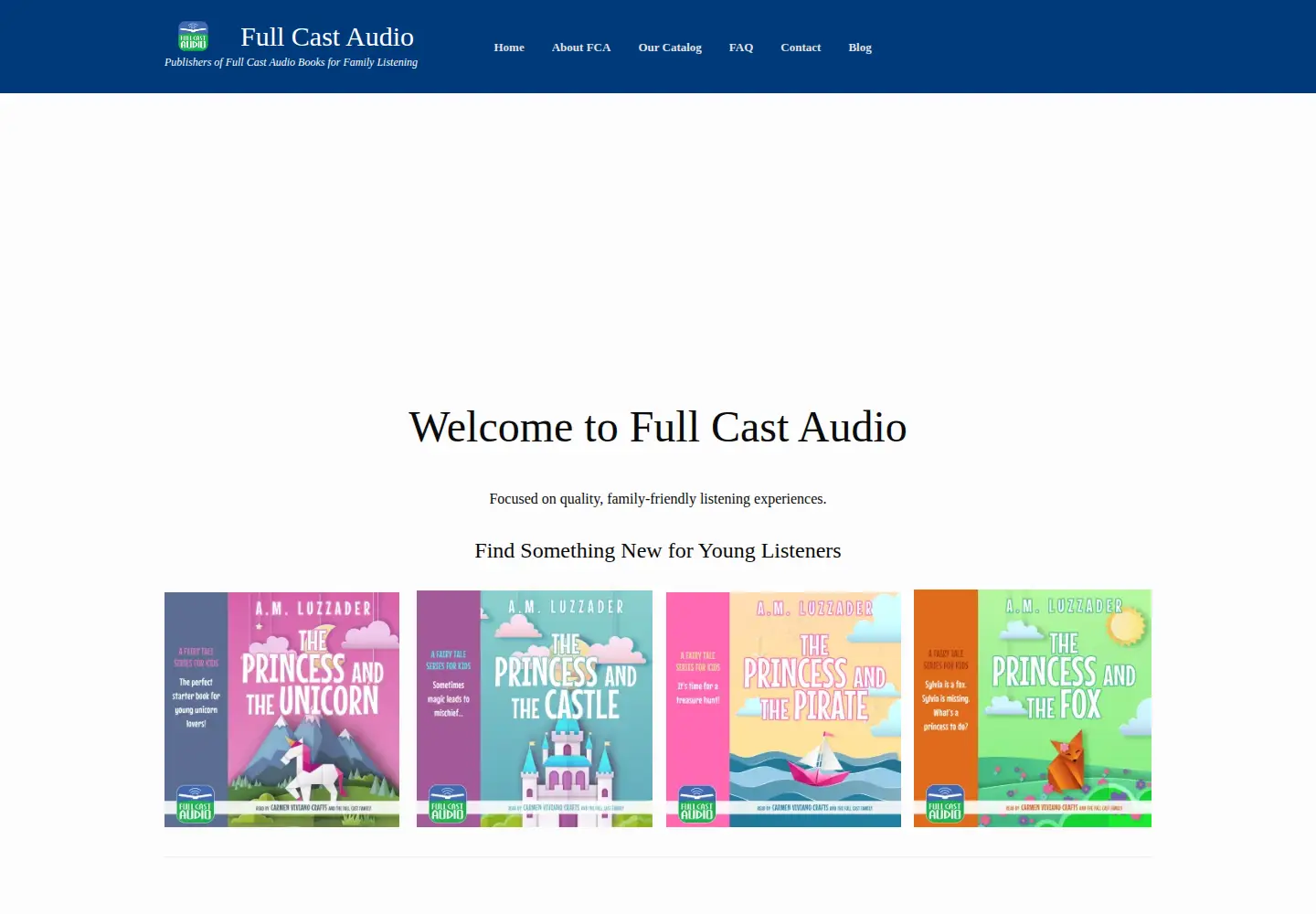This screenshot has height=914, width=1316.
Task: Click 'Find Something New for Young Listeners' heading
Action: [658, 550]
